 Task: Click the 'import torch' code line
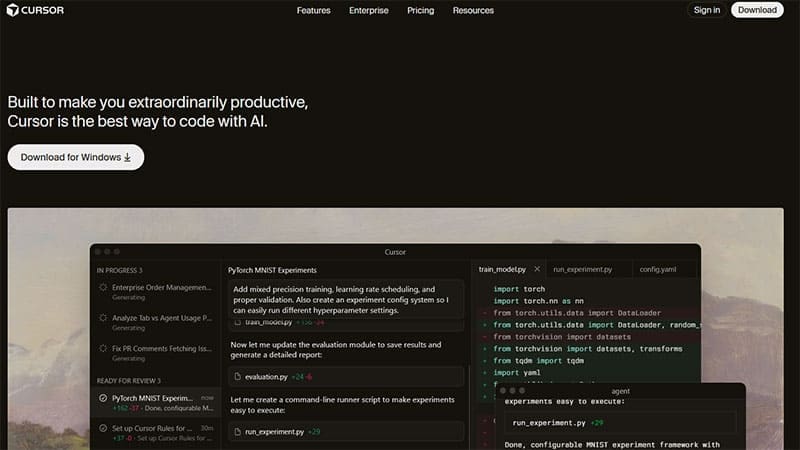tap(519, 289)
